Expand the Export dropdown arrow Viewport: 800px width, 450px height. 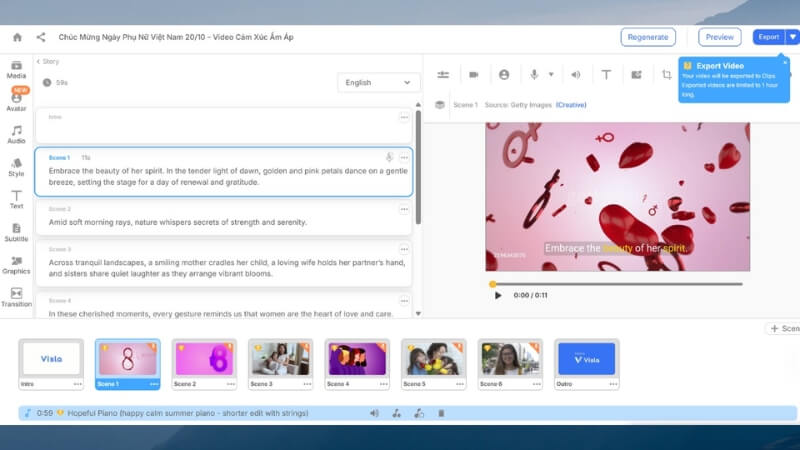coord(792,37)
